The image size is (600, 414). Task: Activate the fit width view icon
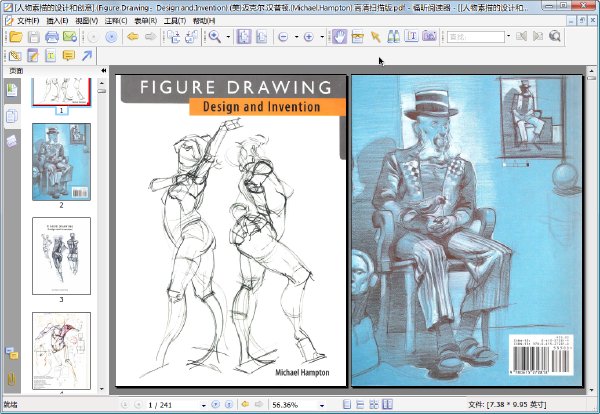[x=262, y=37]
